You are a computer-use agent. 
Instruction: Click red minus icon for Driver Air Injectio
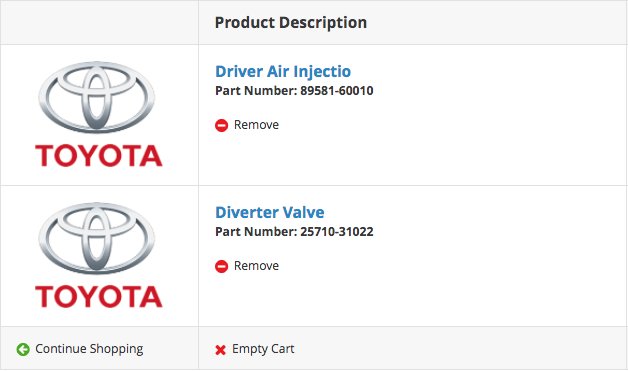coord(221,125)
